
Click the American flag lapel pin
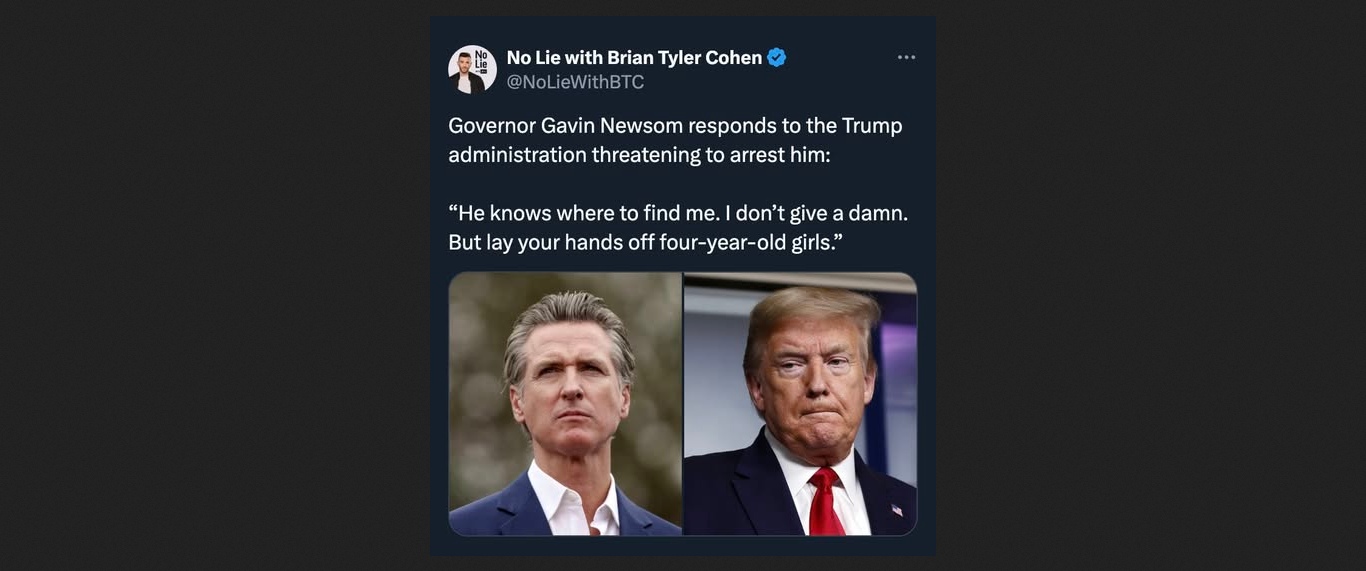tap(895, 510)
